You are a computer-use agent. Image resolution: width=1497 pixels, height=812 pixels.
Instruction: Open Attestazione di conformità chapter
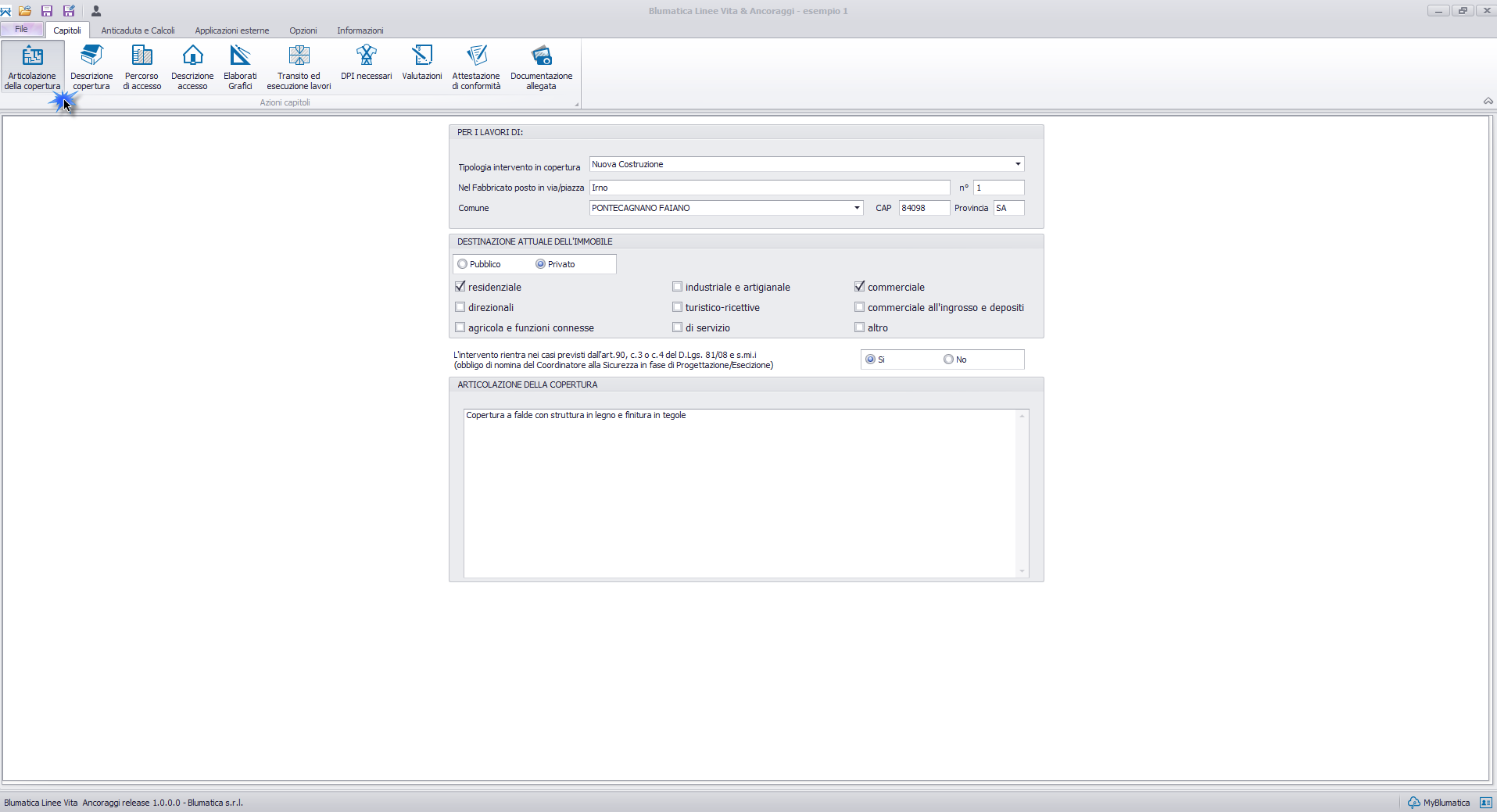coord(476,67)
